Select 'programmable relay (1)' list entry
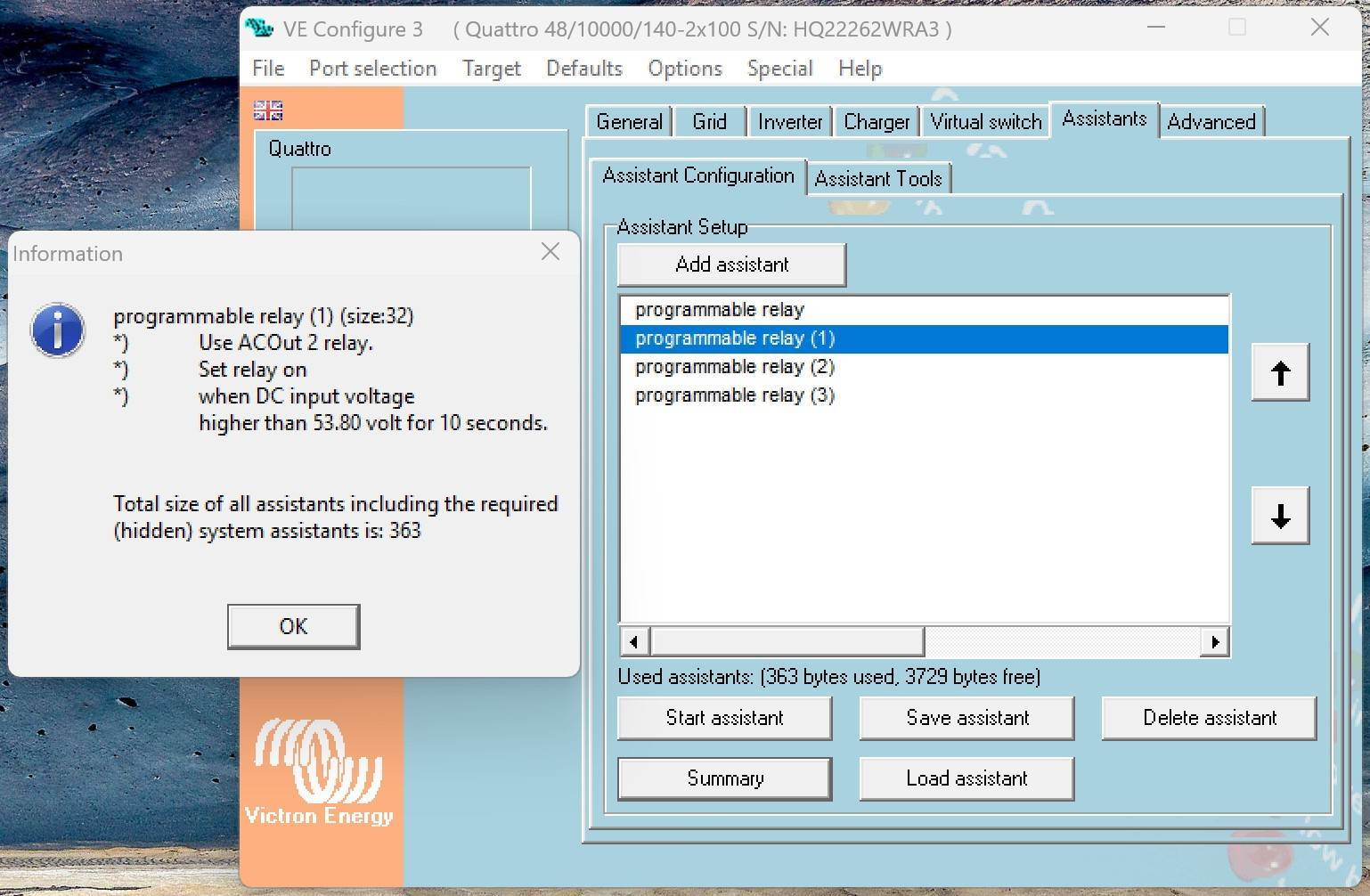This screenshot has width=1370, height=896. 925,338
